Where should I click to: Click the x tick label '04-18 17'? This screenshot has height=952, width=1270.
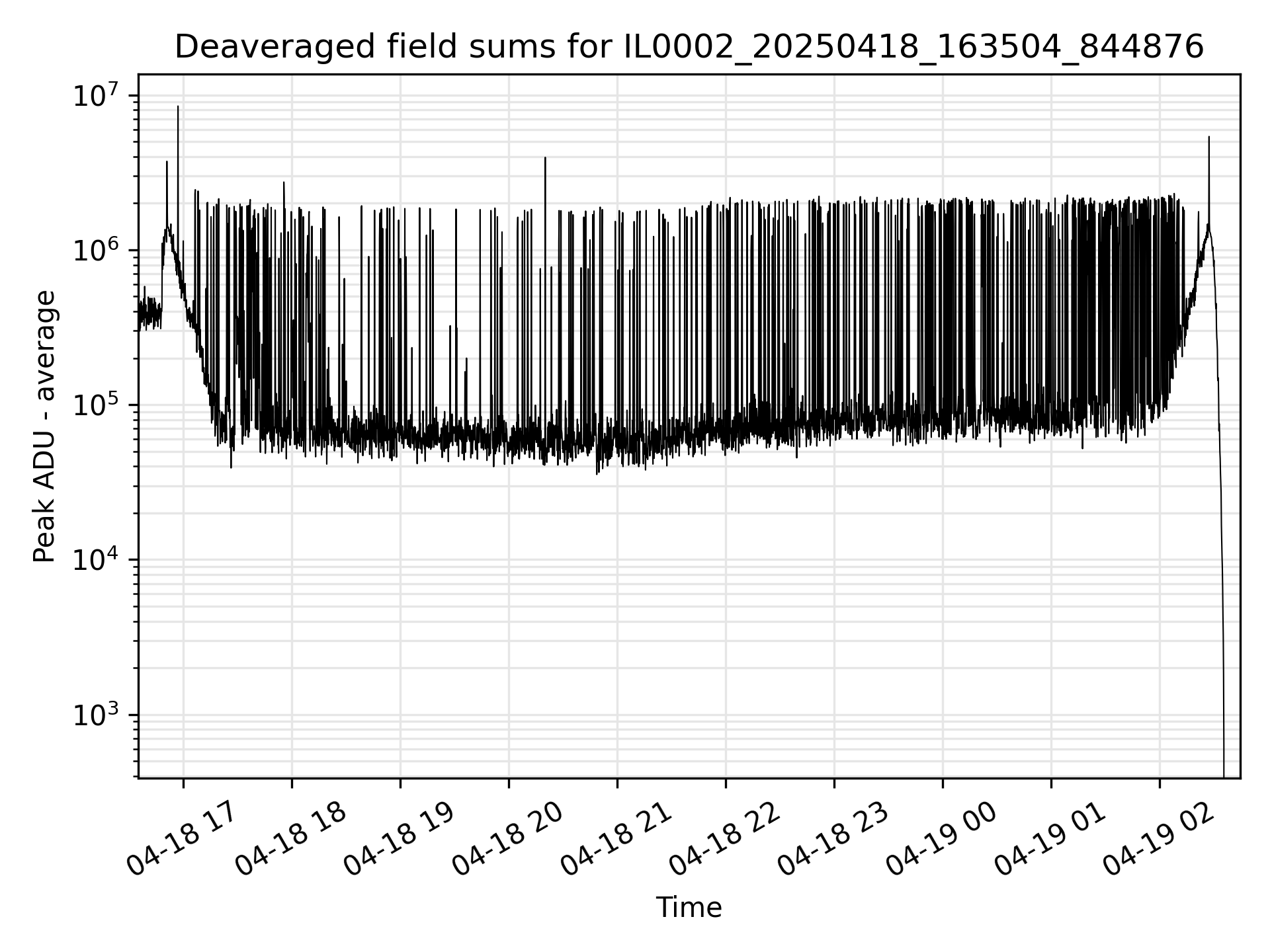tap(181, 838)
